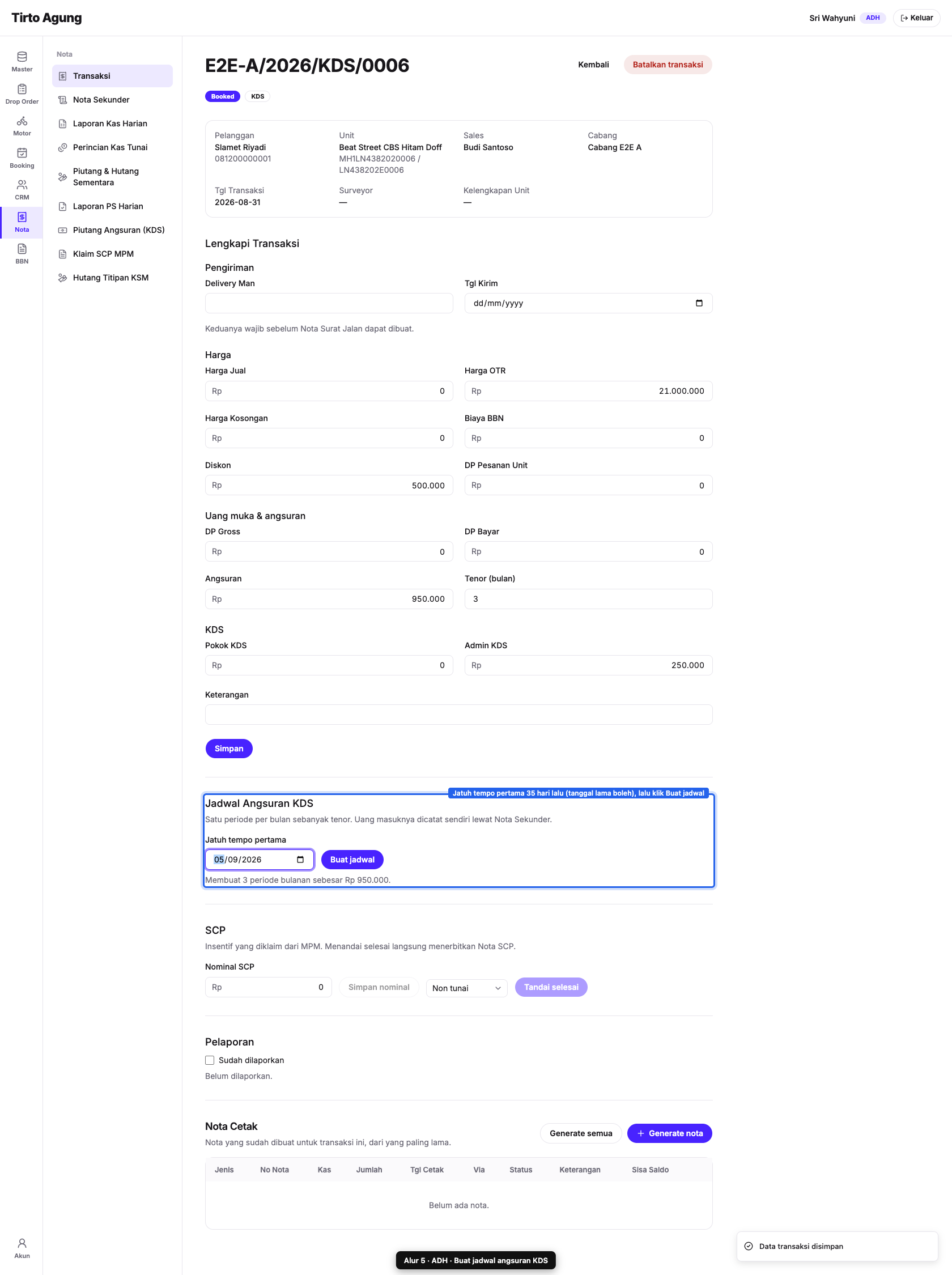The width and height of the screenshot is (952, 1275).
Task: Click the Tenor (bulan) field
Action: [588, 599]
